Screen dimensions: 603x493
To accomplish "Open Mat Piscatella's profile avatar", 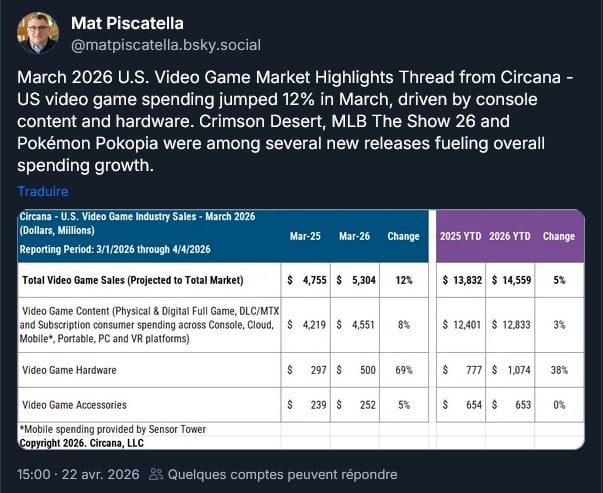I will (x=37, y=33).
